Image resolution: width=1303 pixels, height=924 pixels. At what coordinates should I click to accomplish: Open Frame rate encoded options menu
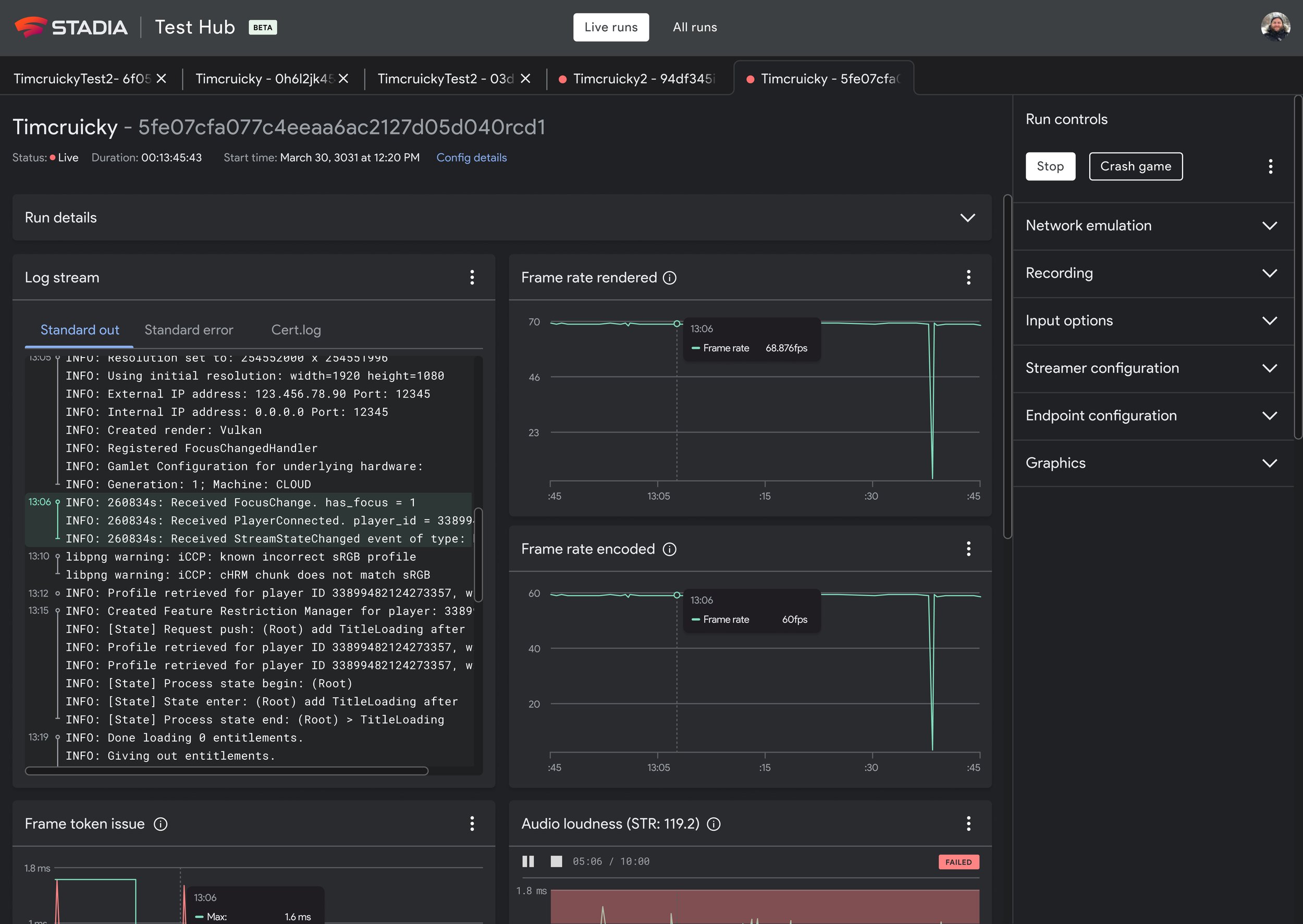click(x=968, y=548)
